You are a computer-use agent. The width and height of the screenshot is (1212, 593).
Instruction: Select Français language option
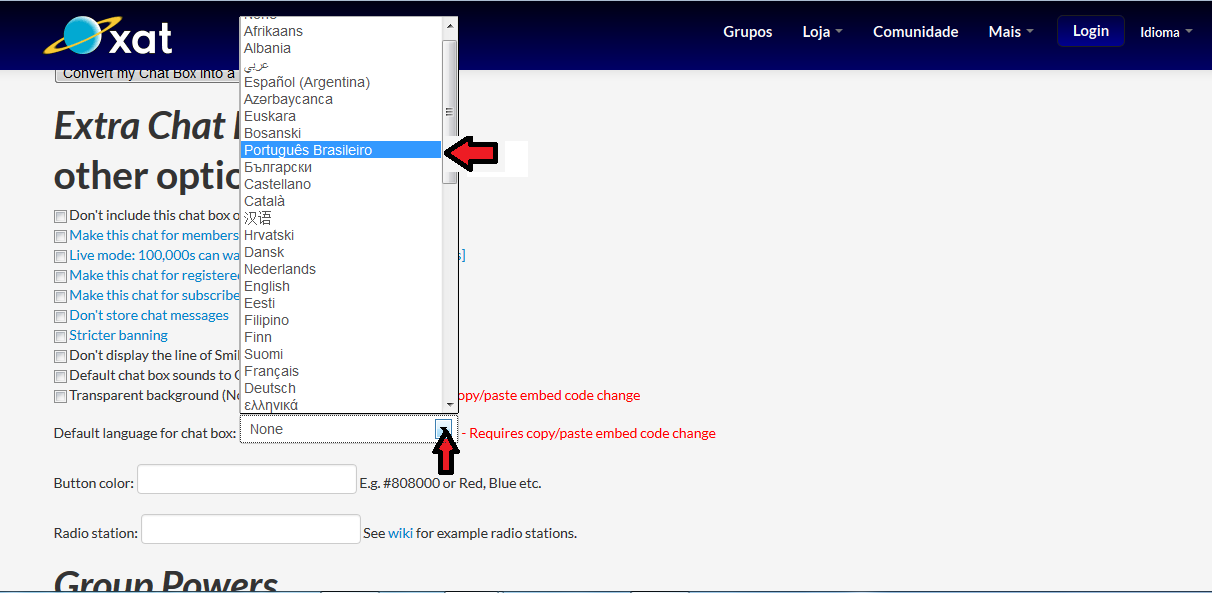point(341,371)
